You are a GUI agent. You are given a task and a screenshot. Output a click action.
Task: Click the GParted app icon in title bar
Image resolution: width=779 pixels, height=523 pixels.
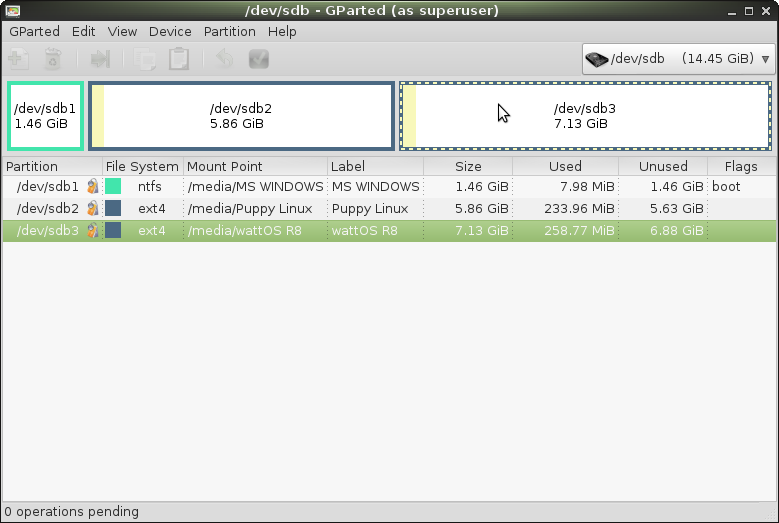click(13, 10)
